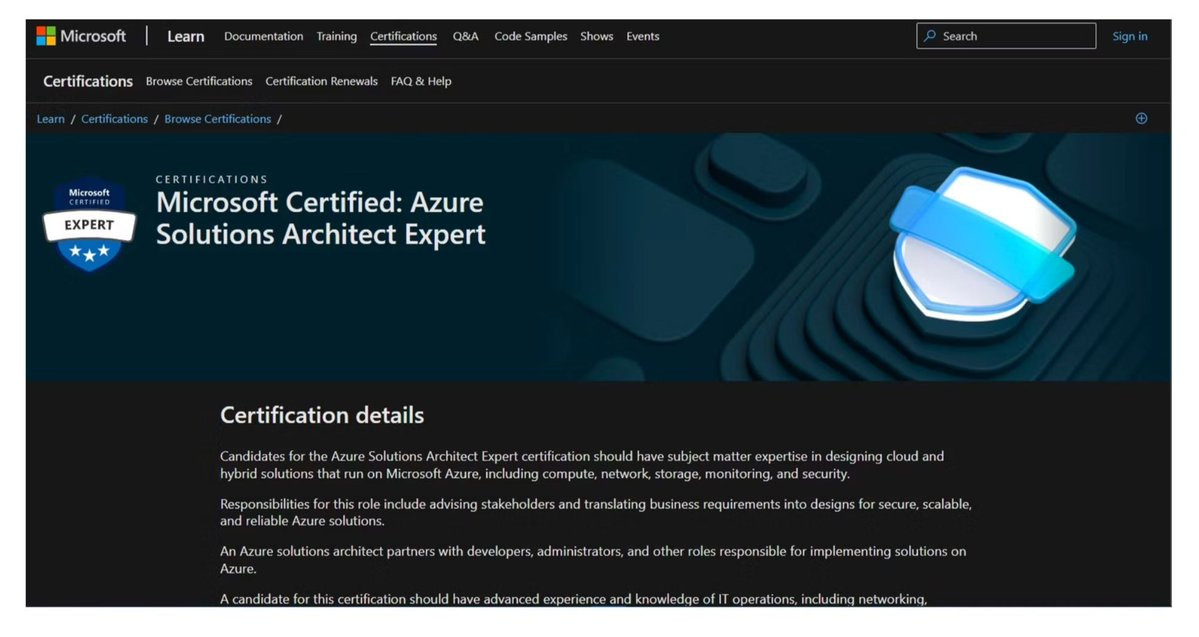Click the Microsoft Certified Expert badge
1199x637 pixels.
[89, 225]
